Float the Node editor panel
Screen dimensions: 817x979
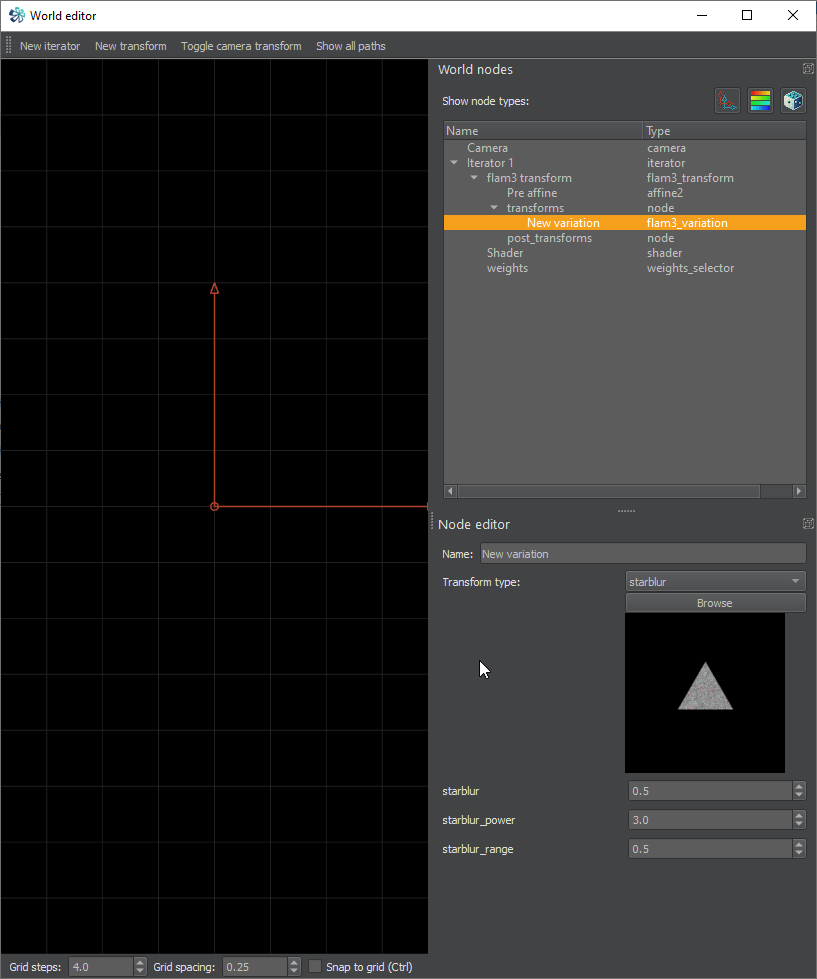tap(808, 524)
